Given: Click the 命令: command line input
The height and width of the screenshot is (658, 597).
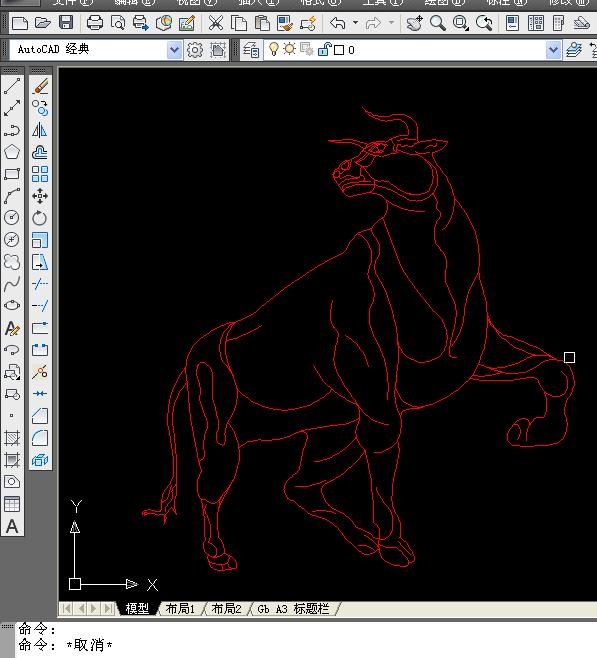Looking at the screenshot, I should point(306,645).
